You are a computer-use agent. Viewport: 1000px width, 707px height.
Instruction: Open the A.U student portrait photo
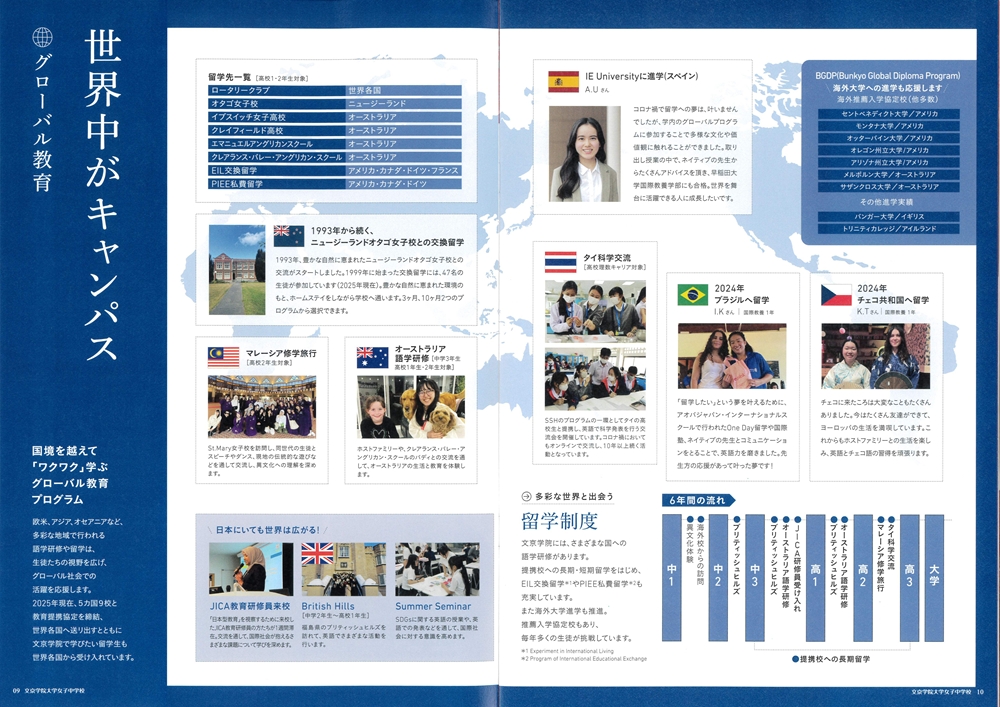pos(584,154)
